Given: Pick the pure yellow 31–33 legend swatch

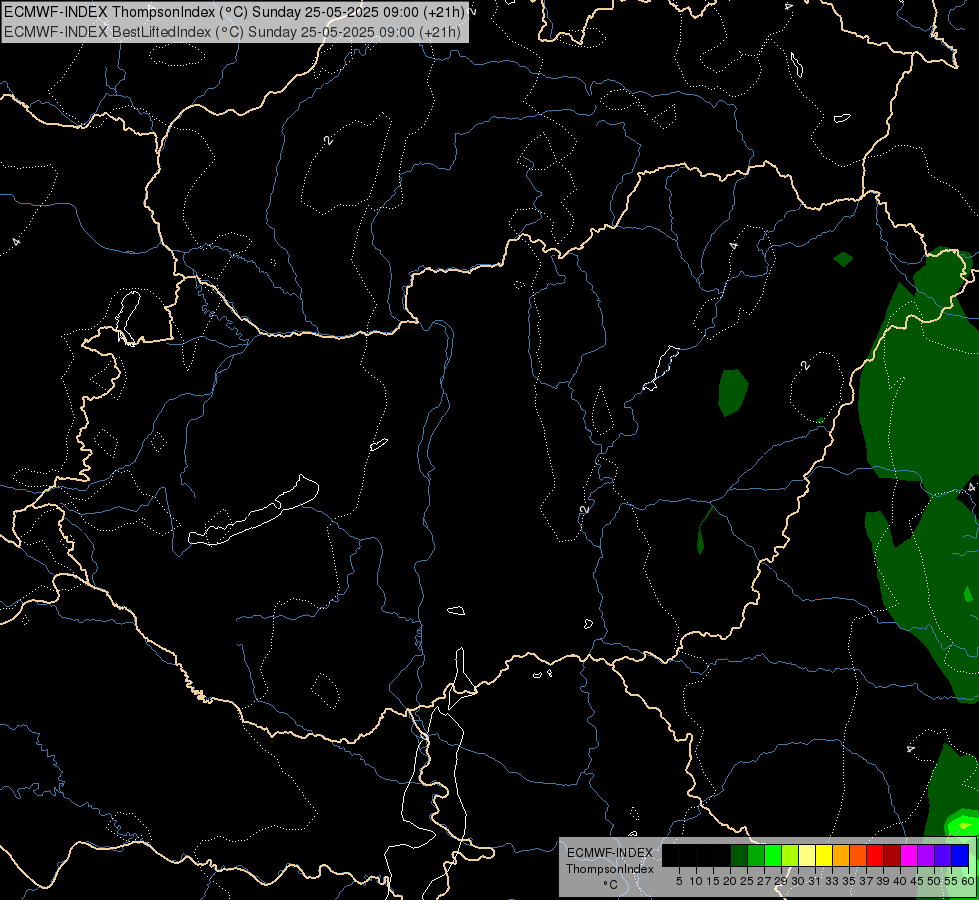Looking at the screenshot, I should point(824,855).
